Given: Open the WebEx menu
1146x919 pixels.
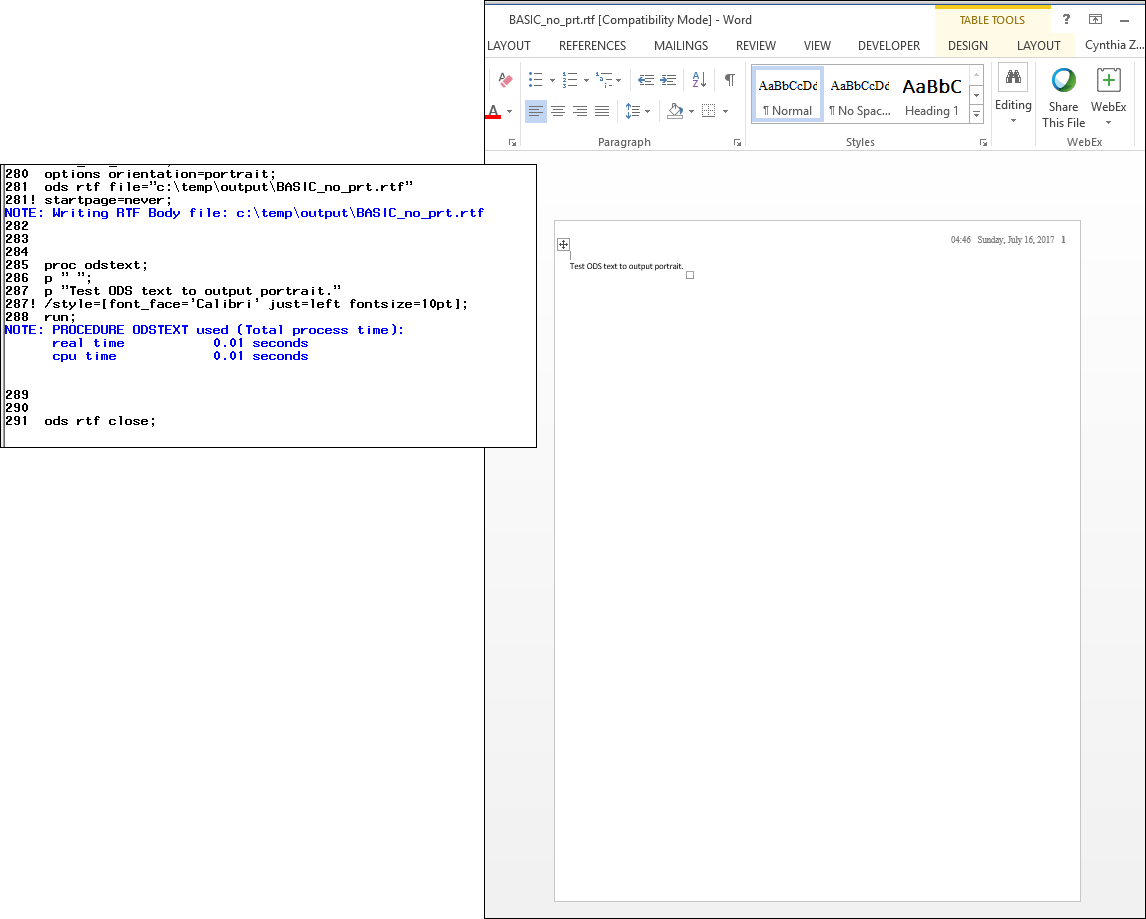Looking at the screenshot, I should click(x=1108, y=97).
